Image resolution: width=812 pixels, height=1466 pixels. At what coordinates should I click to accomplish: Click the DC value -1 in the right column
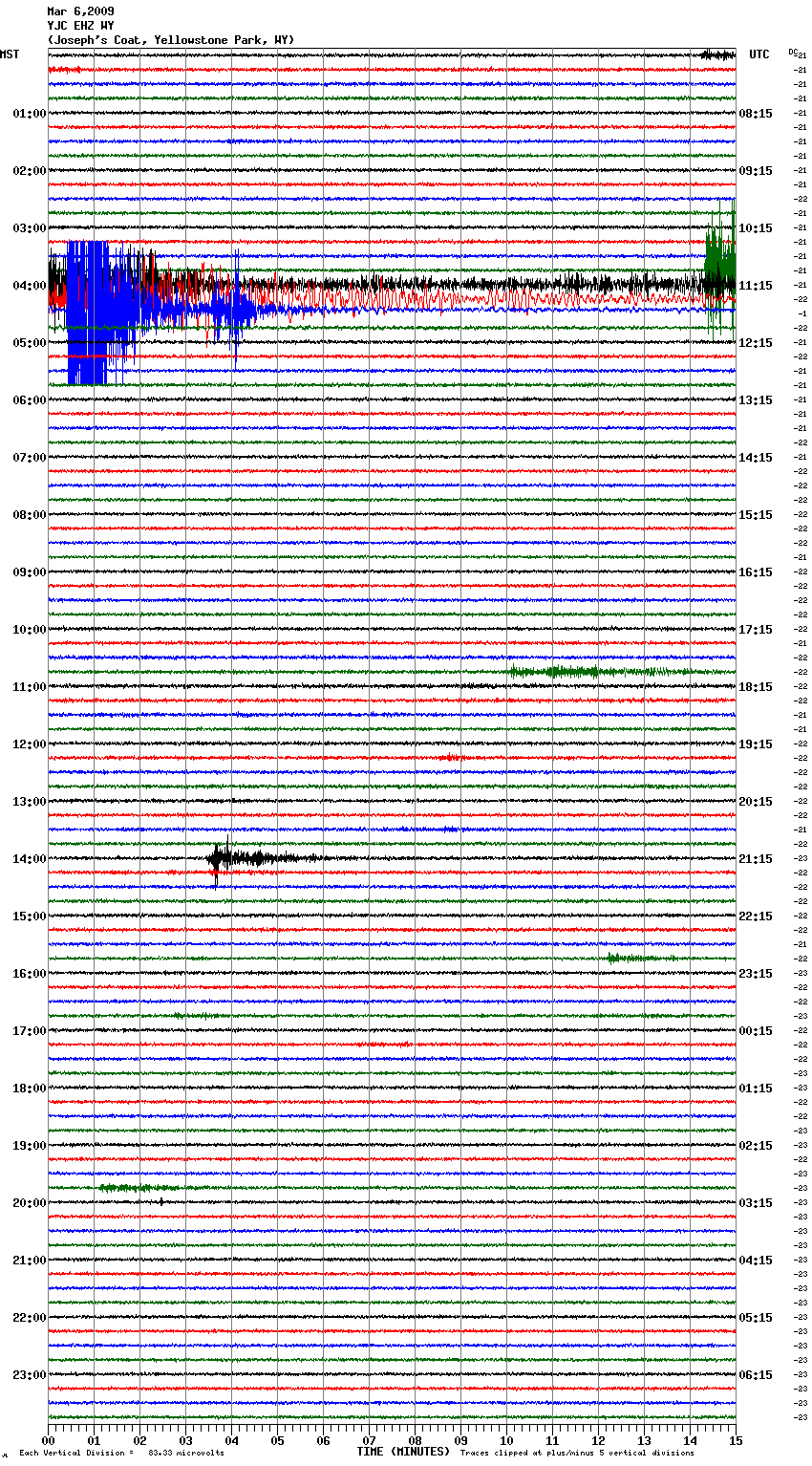coord(802,313)
